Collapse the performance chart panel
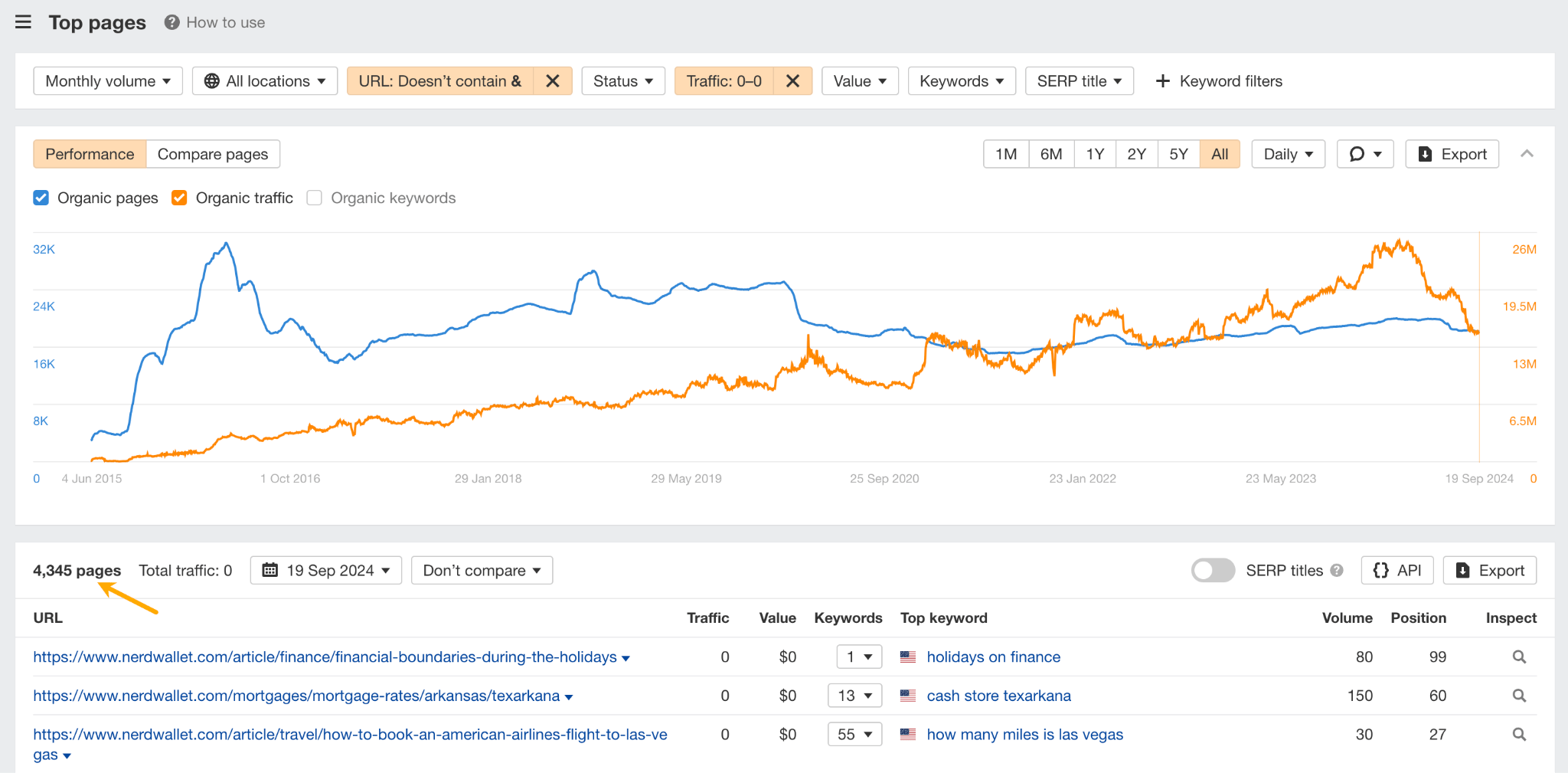 pyautogui.click(x=1527, y=154)
